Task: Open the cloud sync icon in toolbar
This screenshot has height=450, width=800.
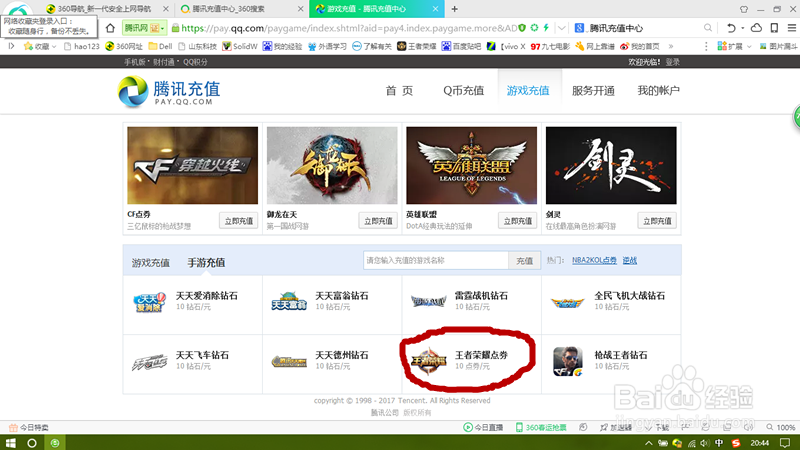Action: coord(756,28)
